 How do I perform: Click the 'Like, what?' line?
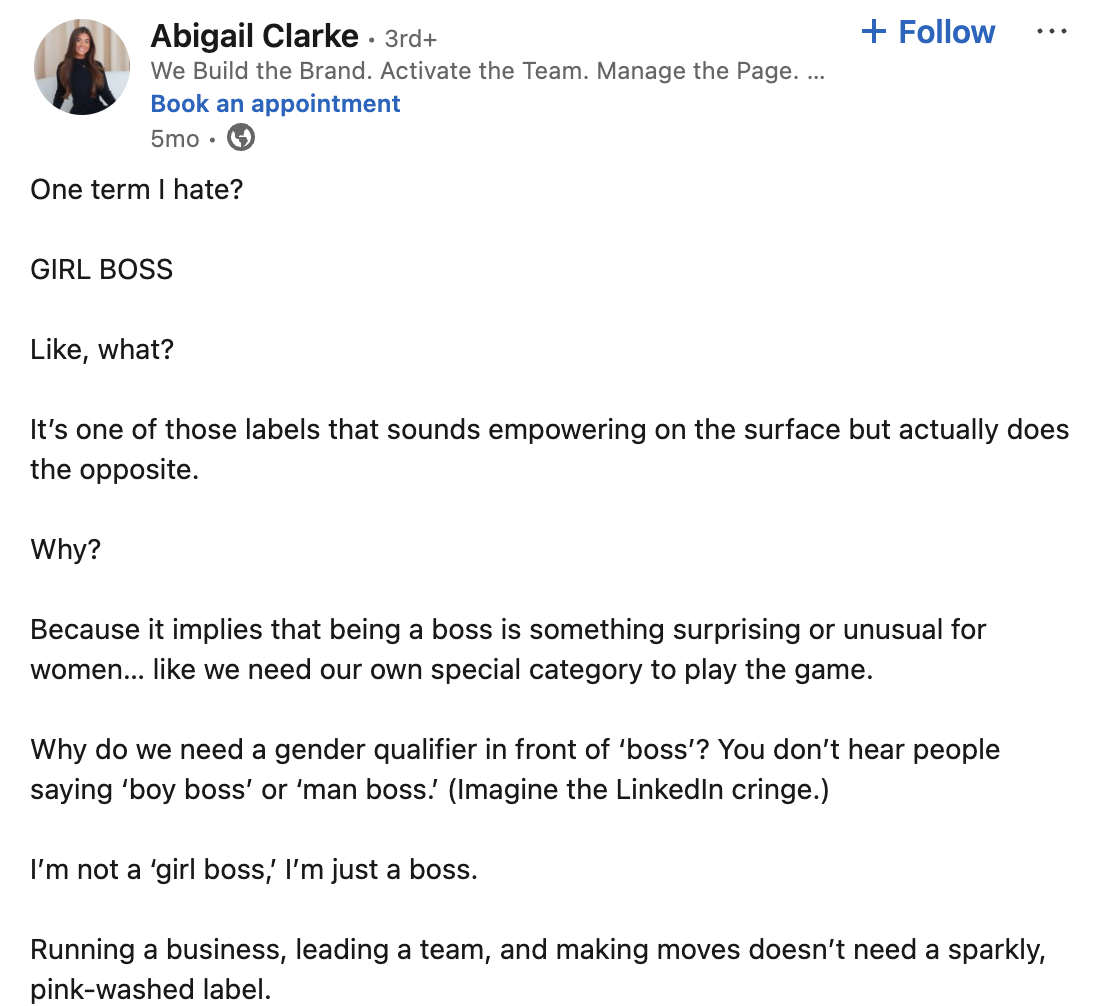(x=102, y=350)
